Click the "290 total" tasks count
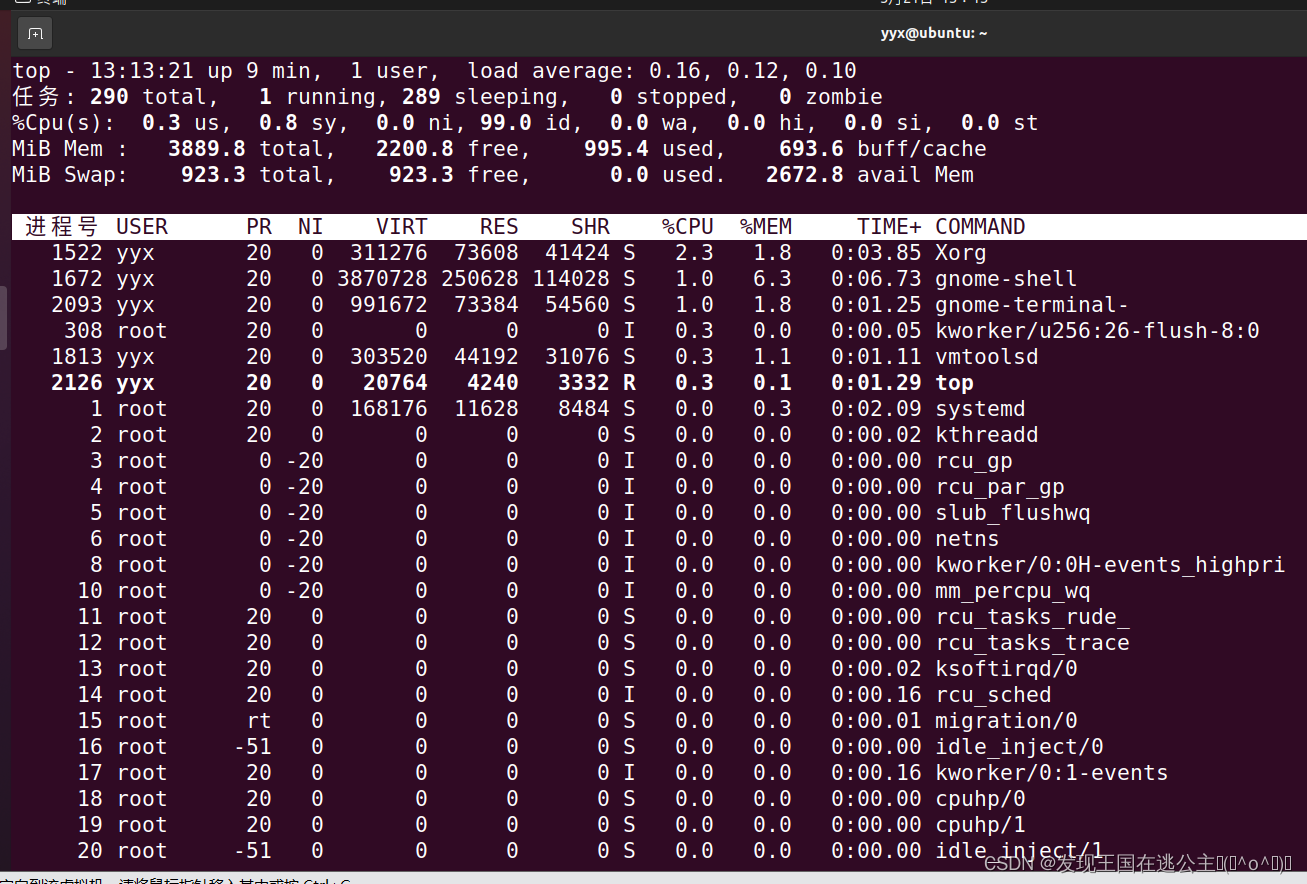1307x884 pixels. pyautogui.click(x=148, y=97)
